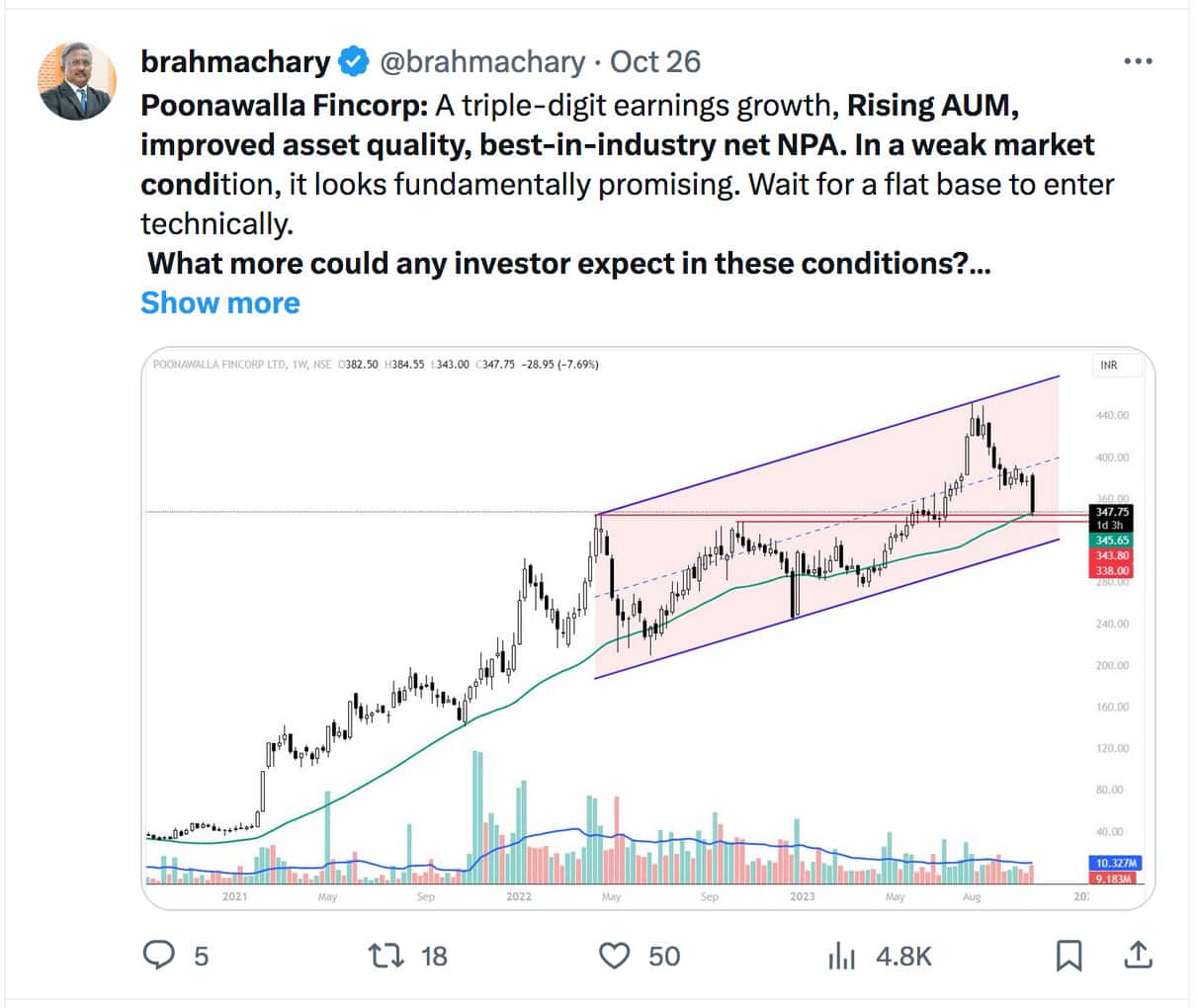This screenshot has height=1008, width=1198.
Task: Like the tweet with the heart icon
Action: pos(615,956)
